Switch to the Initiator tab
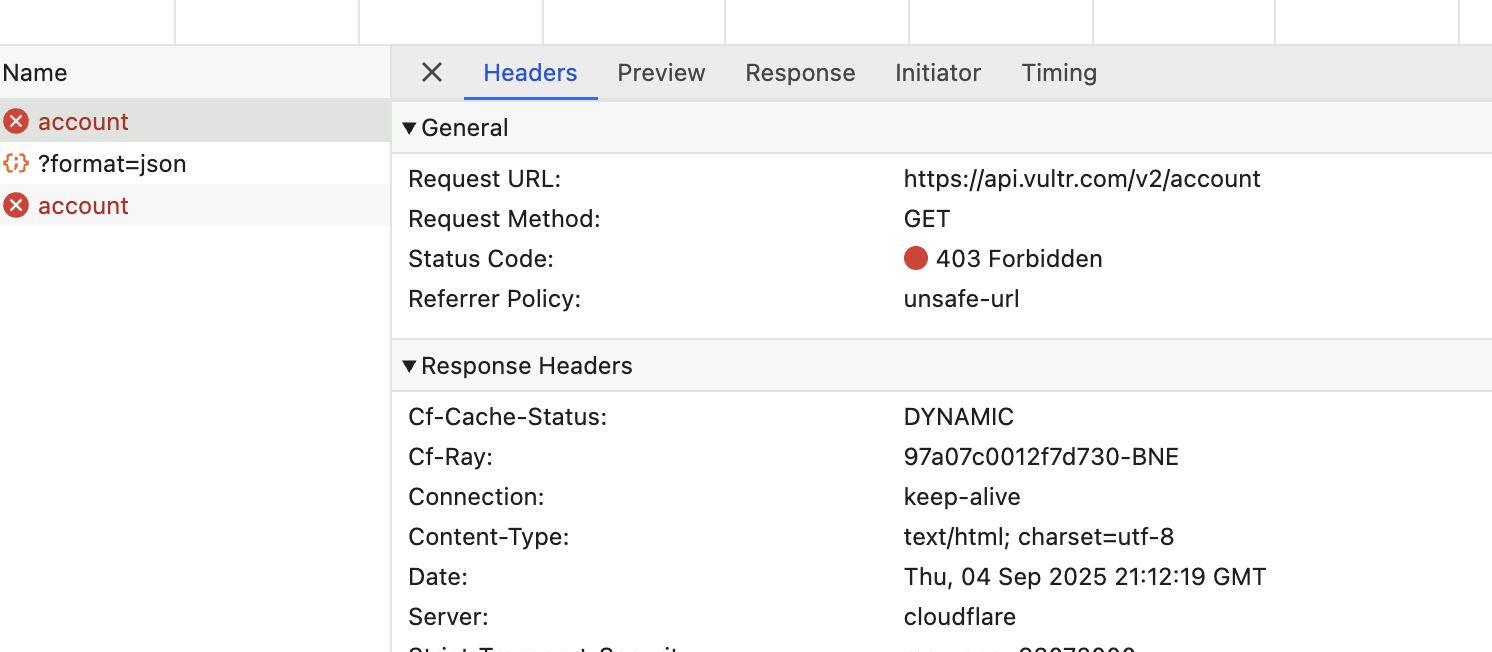The height and width of the screenshot is (652, 1492). click(x=937, y=73)
